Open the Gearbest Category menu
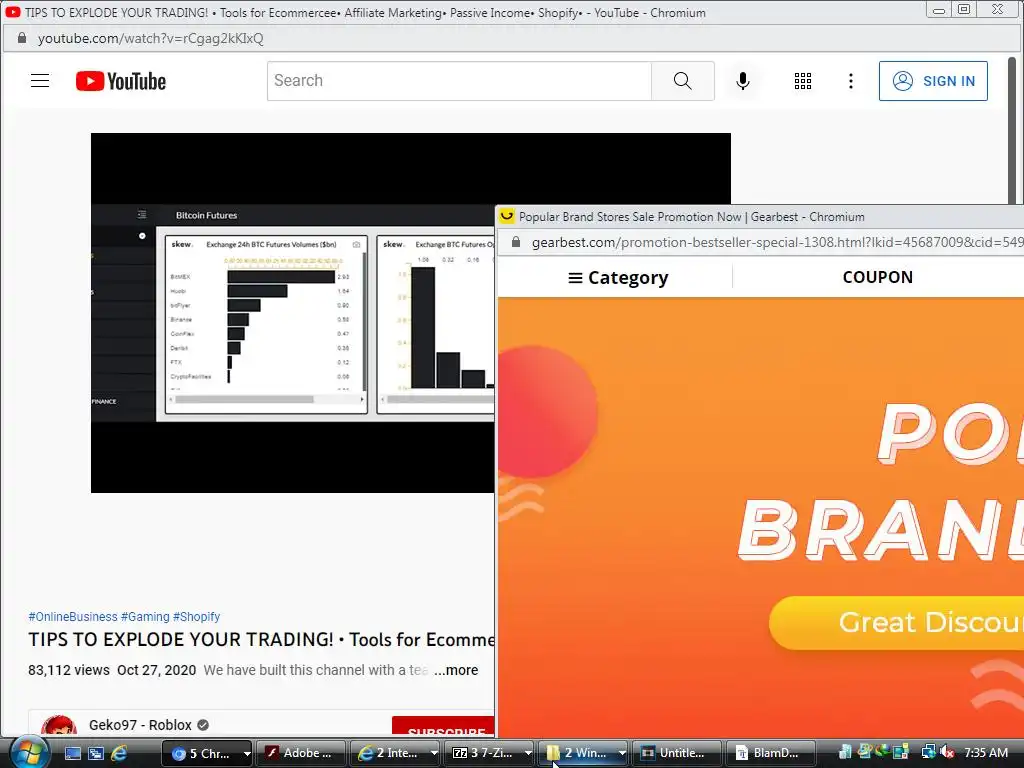1024x768 pixels. tap(618, 278)
